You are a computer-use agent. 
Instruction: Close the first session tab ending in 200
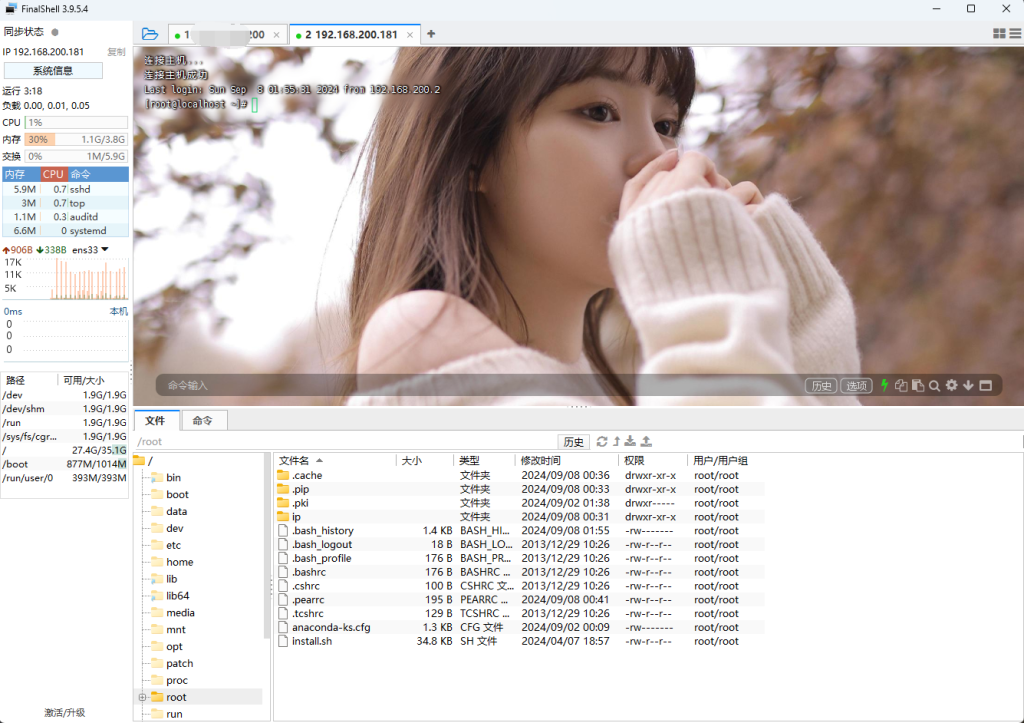(276, 35)
